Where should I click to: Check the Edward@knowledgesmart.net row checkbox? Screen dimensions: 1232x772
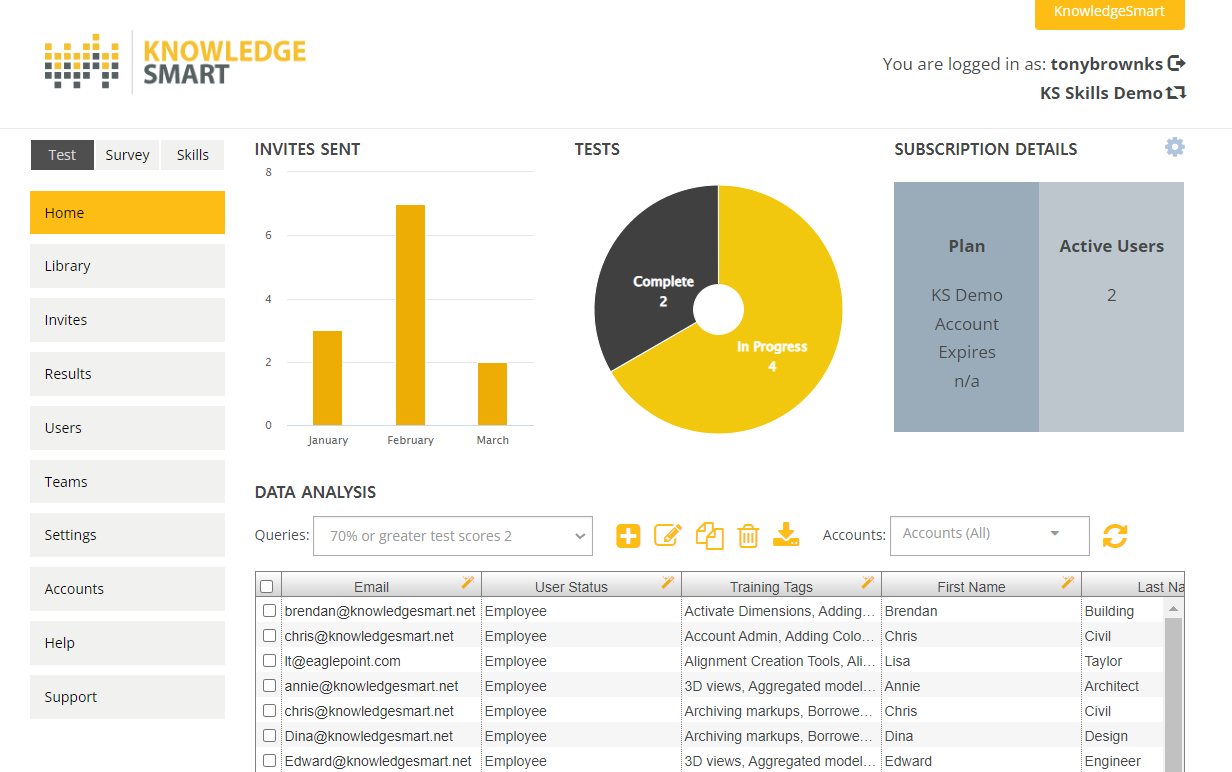(269, 761)
